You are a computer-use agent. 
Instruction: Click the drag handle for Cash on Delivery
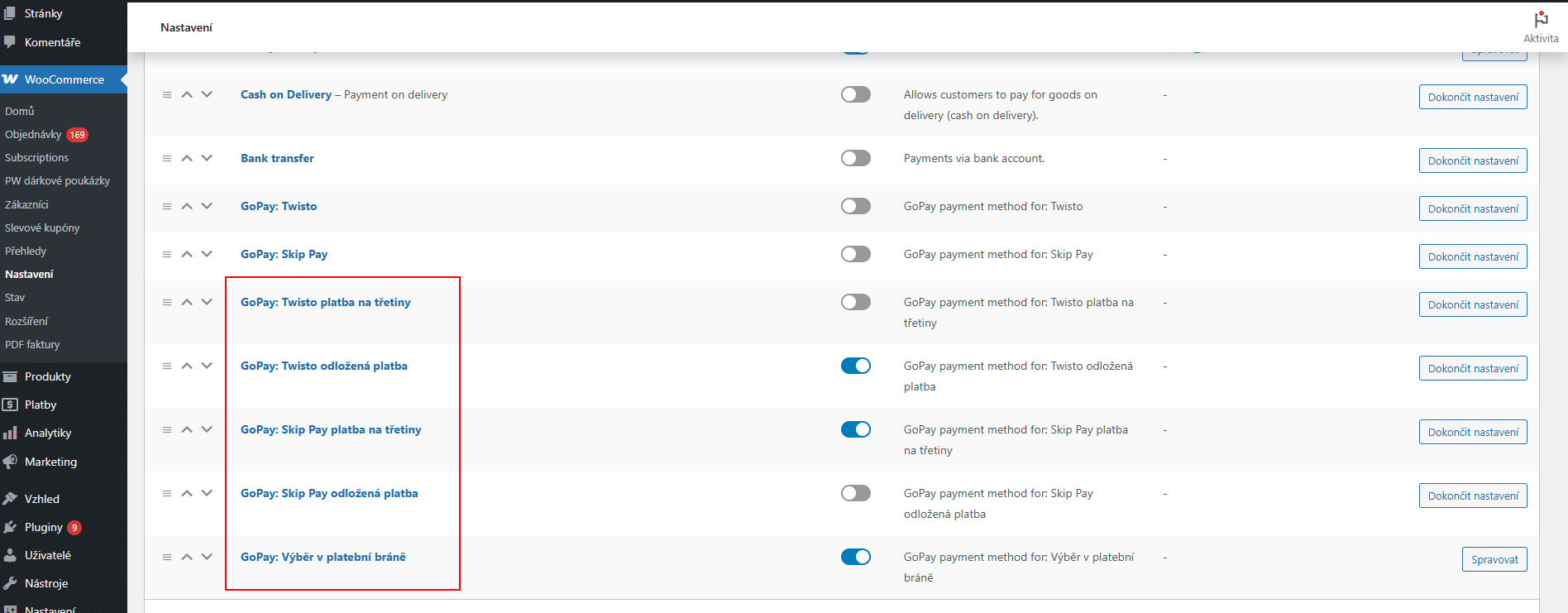click(167, 95)
